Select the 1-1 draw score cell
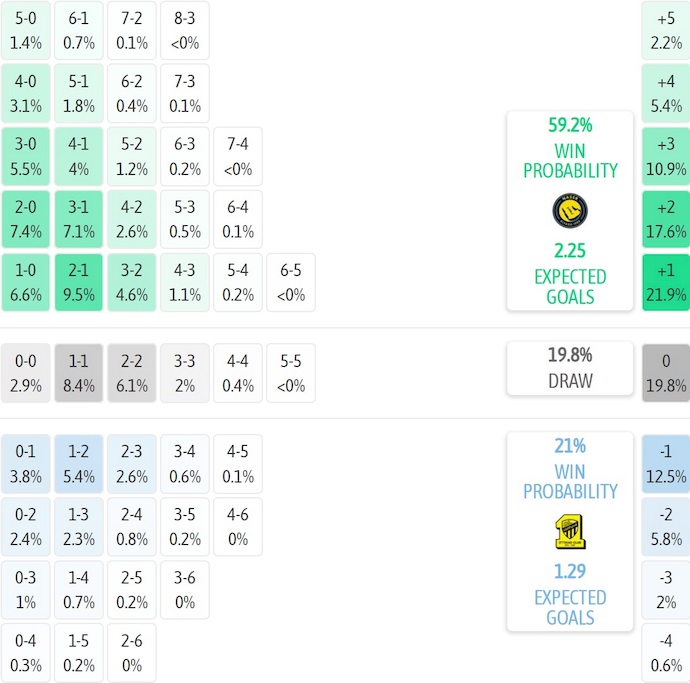Viewport: 690px width, 683px height. [x=79, y=373]
